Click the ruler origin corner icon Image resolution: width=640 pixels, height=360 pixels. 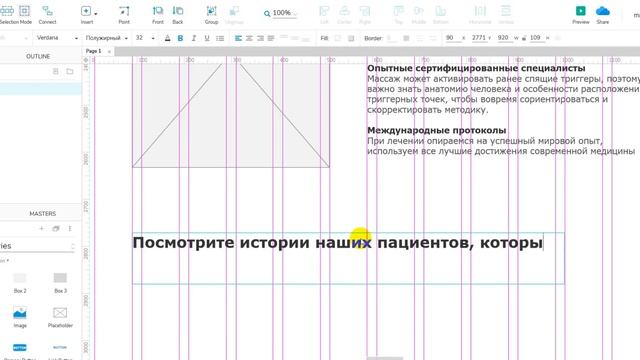point(86,60)
